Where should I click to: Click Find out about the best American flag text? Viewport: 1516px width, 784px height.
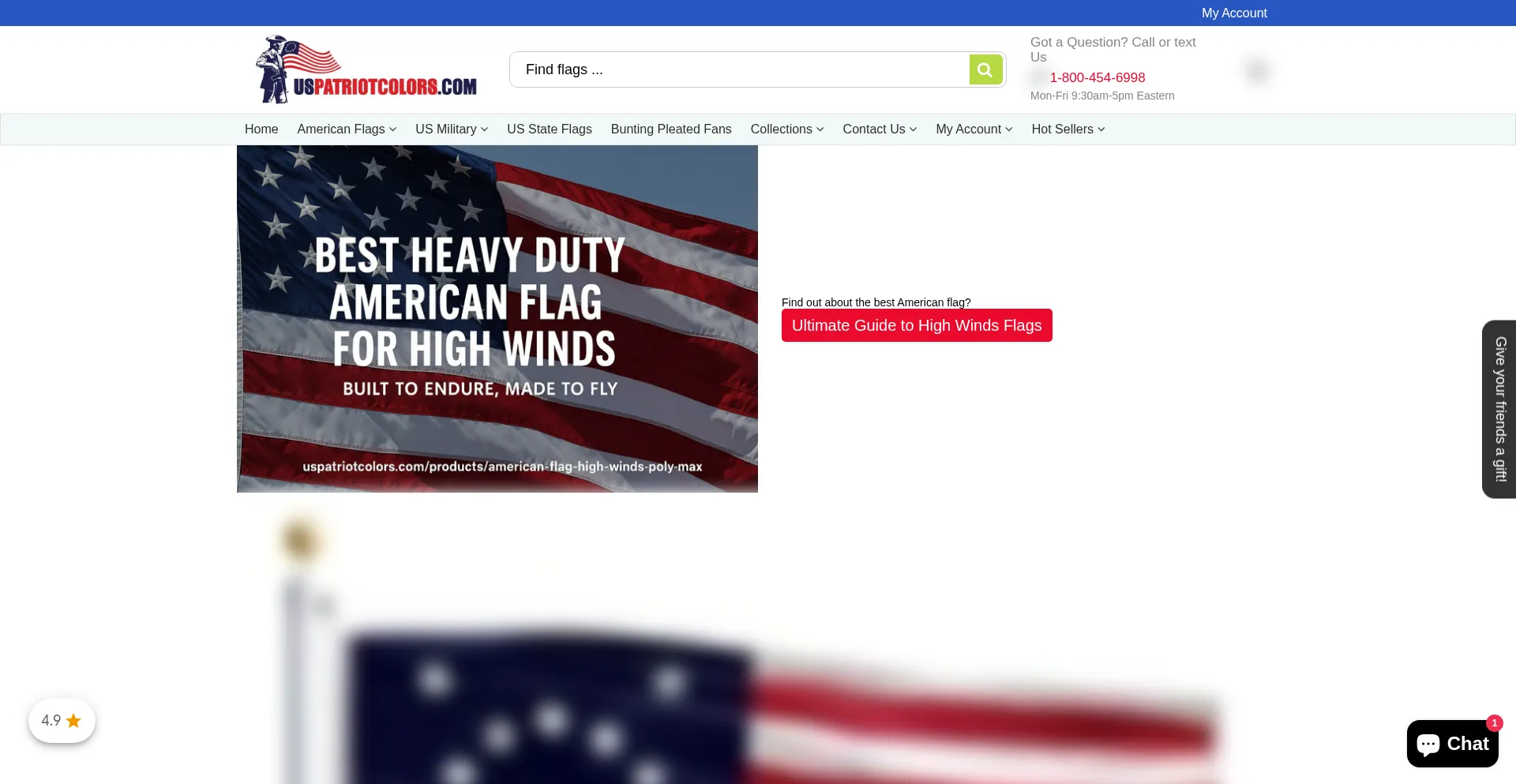pyautogui.click(x=876, y=302)
